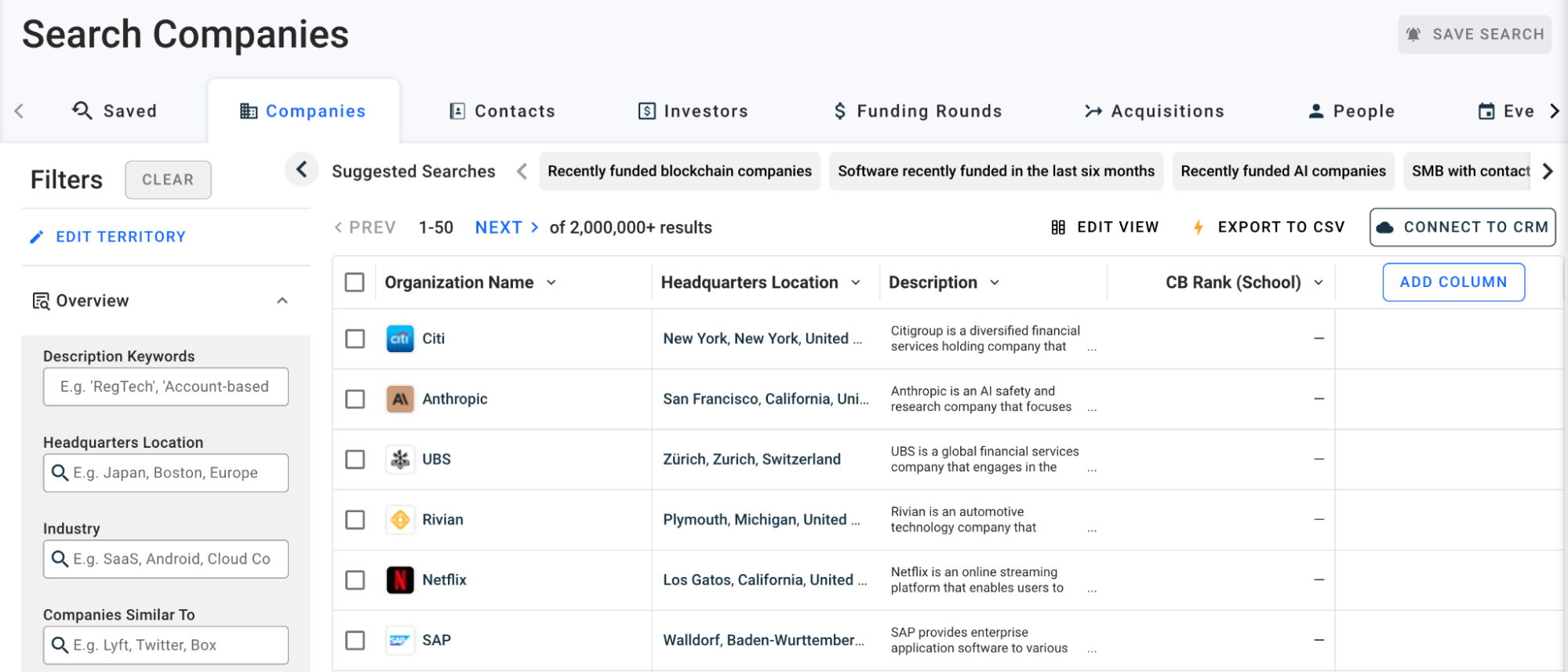The width and height of the screenshot is (1568, 672).
Task: Expand Citi description ellipsis
Action: 1092,348
